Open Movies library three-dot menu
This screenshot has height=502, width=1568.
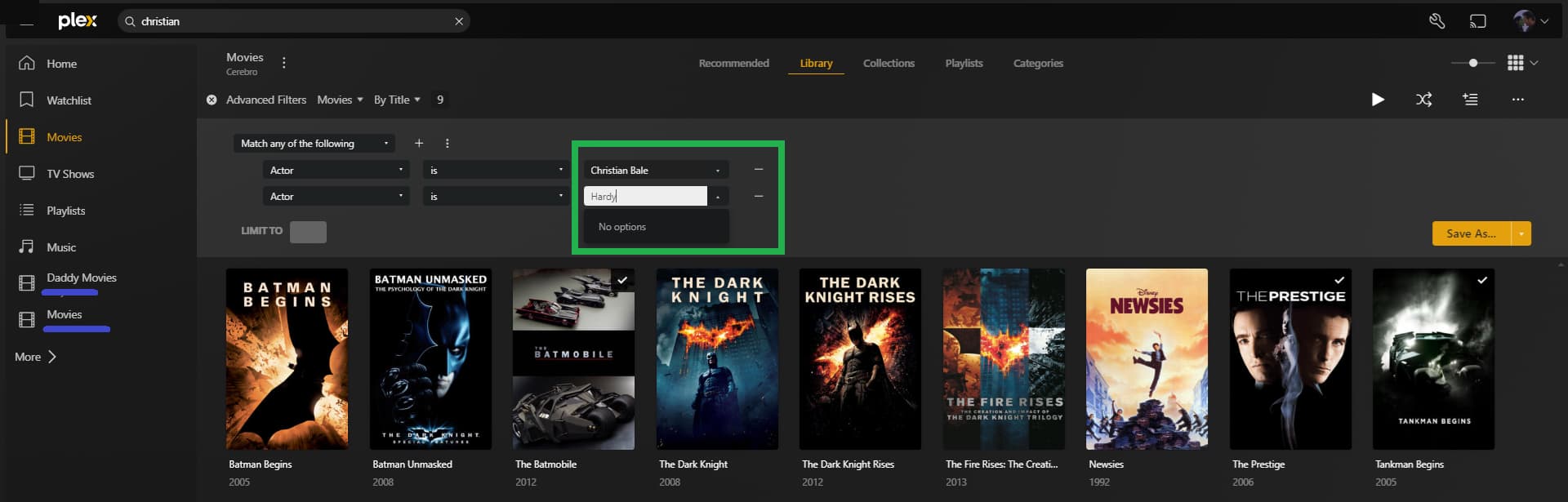(283, 63)
